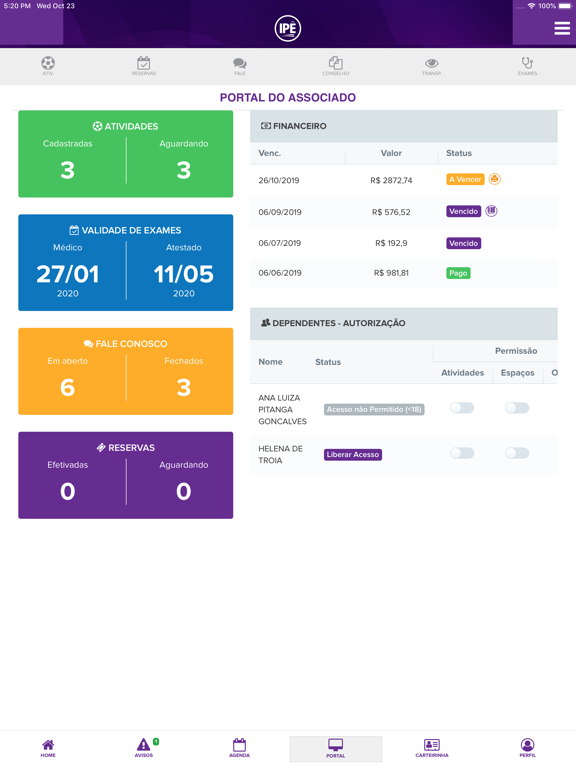Image resolution: width=576 pixels, height=768 pixels.
Task: Select the PORTAL tab
Action: pyautogui.click(x=336, y=748)
